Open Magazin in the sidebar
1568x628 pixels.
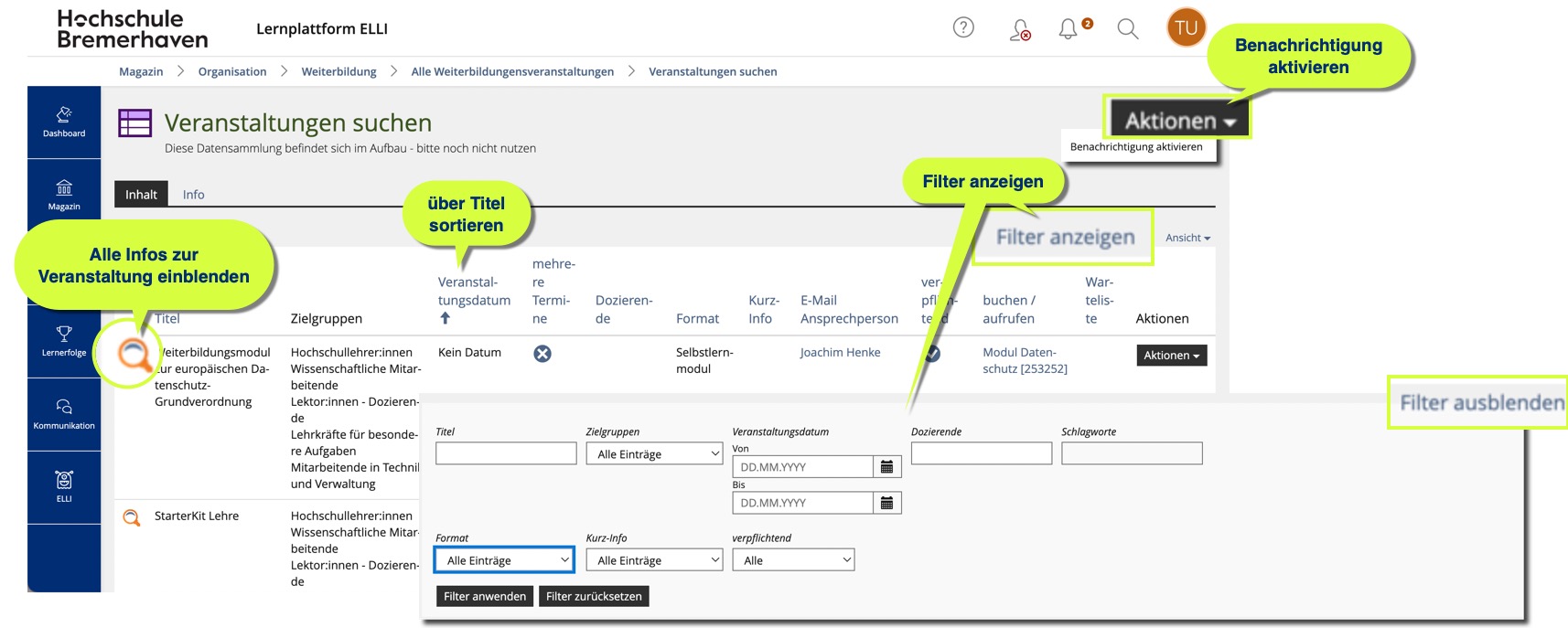click(x=64, y=195)
